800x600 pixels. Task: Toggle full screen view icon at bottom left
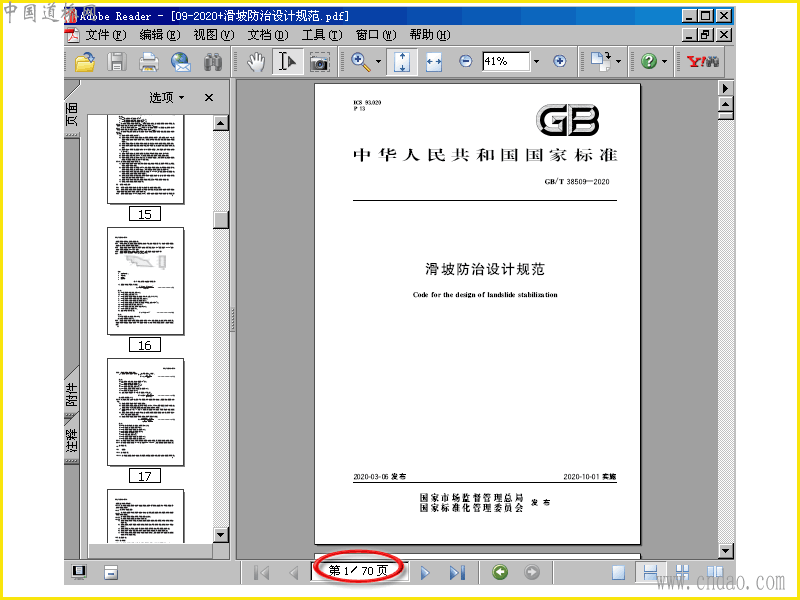pyautogui.click(x=79, y=572)
